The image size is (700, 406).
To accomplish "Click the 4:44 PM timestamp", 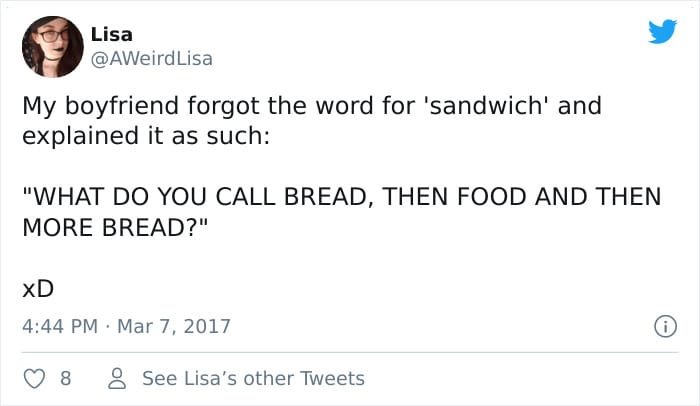I will click(60, 326).
